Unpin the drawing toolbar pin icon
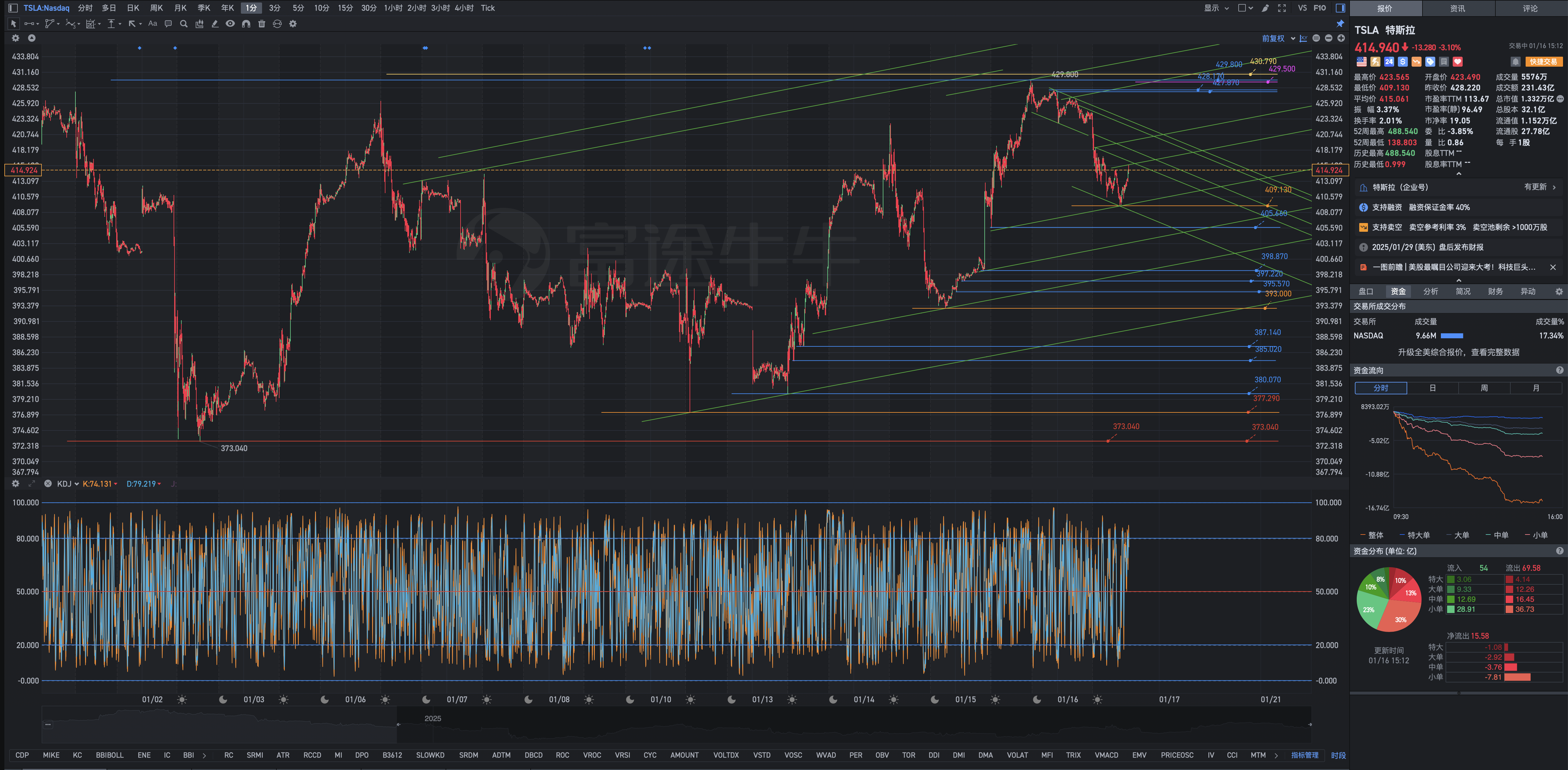Screen dimensions: 1568x770 (1340, 24)
